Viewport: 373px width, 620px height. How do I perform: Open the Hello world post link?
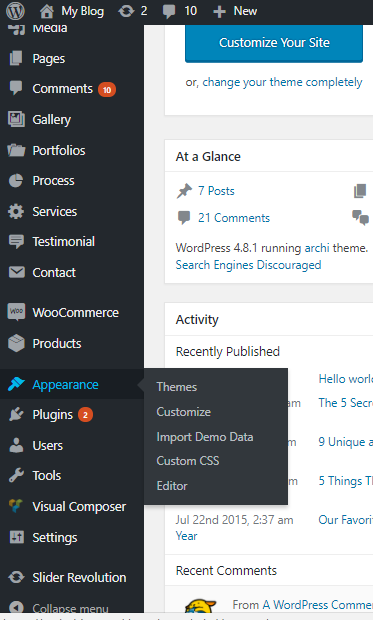(345, 379)
